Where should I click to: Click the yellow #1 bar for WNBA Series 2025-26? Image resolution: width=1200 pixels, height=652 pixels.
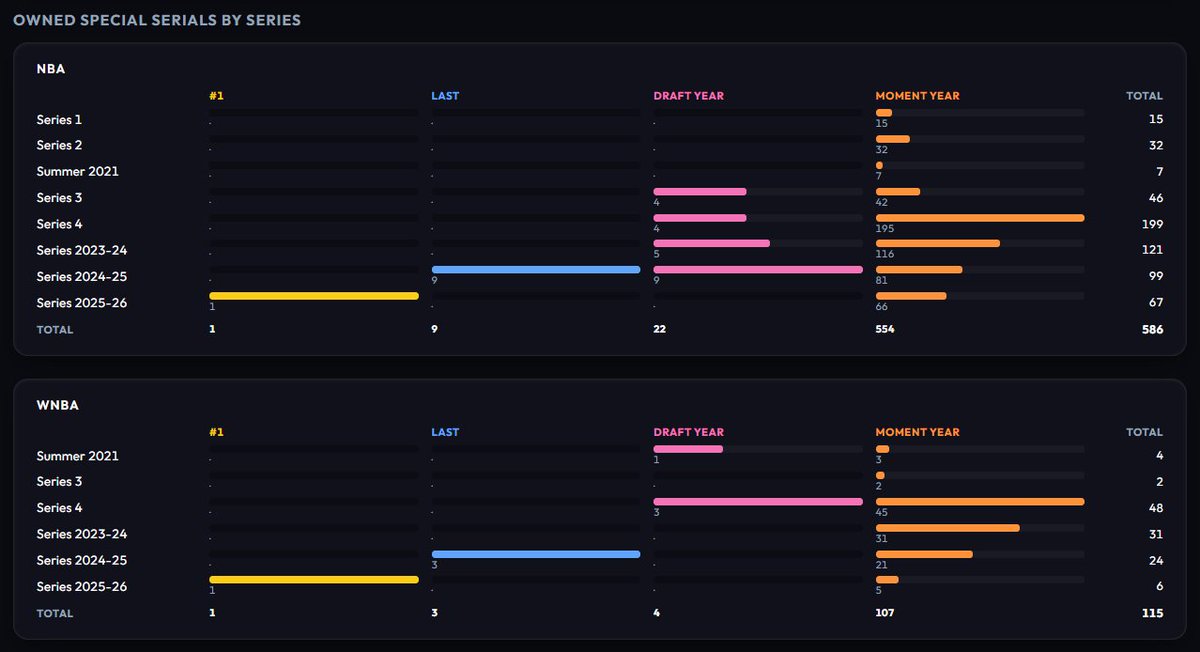tap(314, 580)
